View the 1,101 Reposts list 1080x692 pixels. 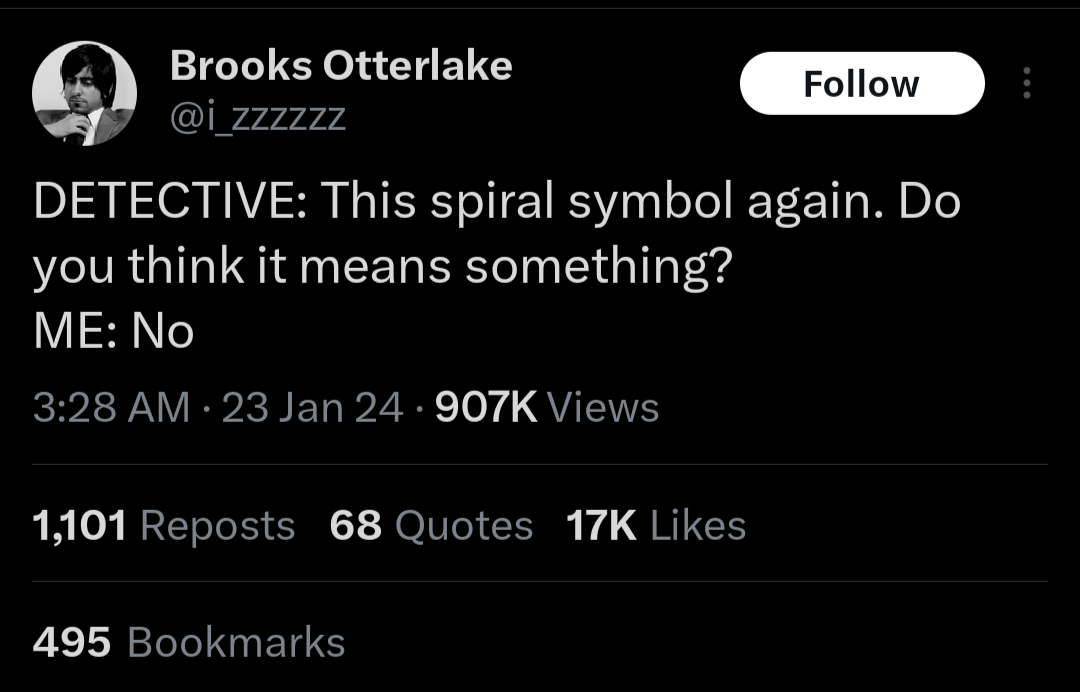coord(164,526)
